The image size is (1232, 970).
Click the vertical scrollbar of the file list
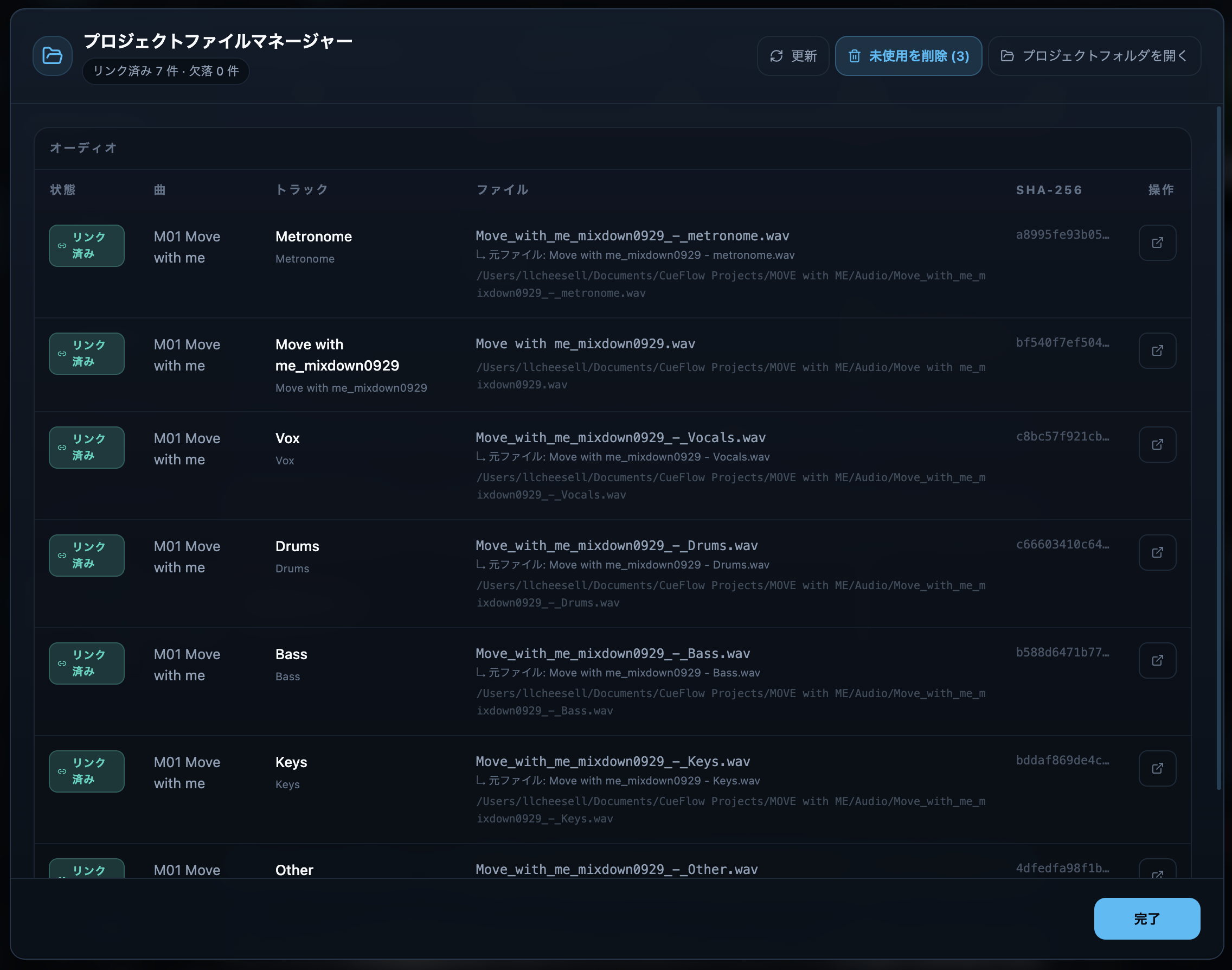tap(1218, 448)
